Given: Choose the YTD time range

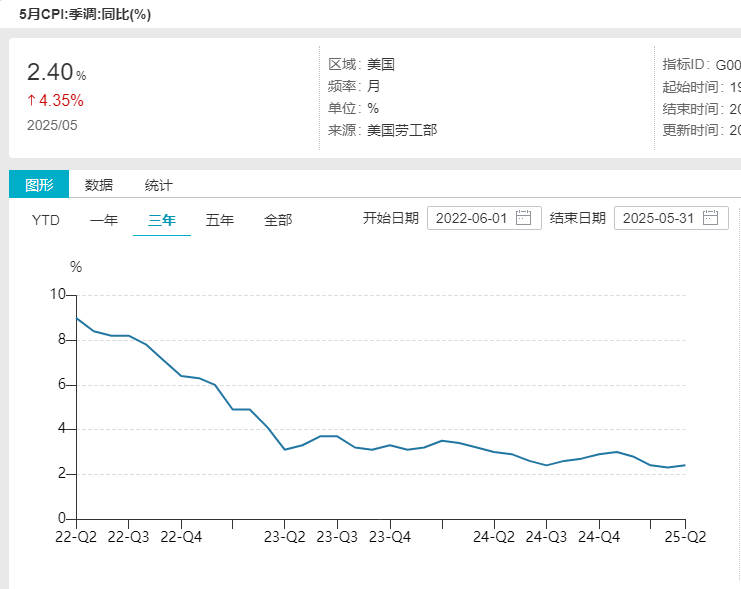Looking at the screenshot, I should click(46, 220).
